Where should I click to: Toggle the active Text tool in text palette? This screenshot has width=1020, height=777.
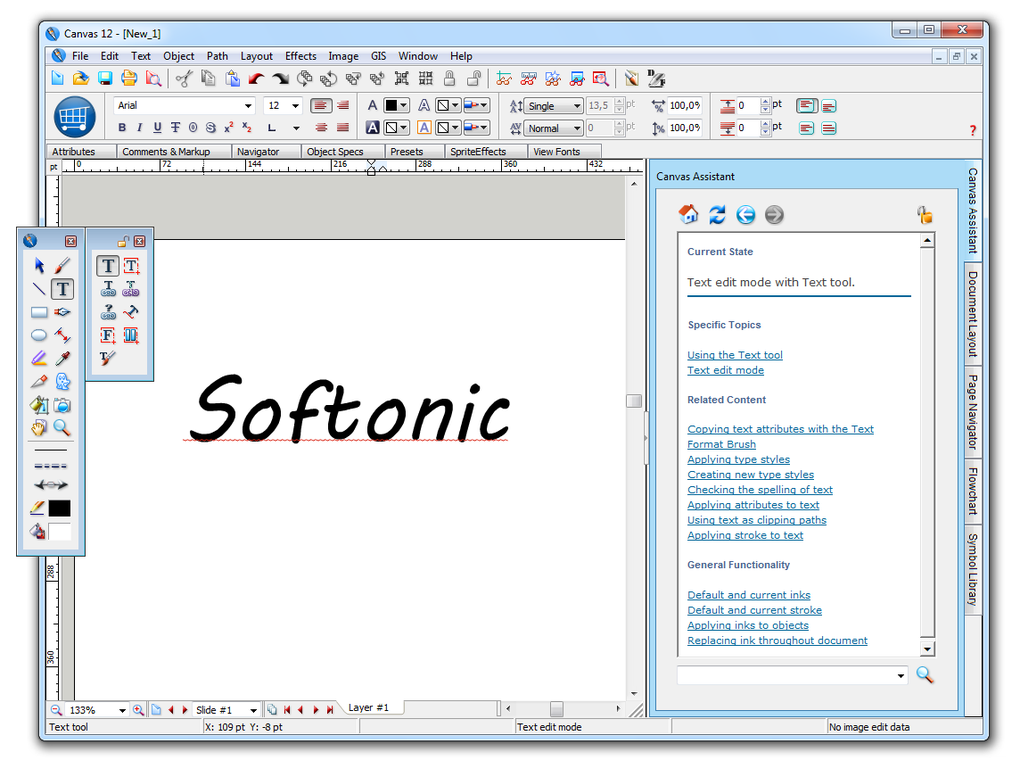[x=108, y=266]
